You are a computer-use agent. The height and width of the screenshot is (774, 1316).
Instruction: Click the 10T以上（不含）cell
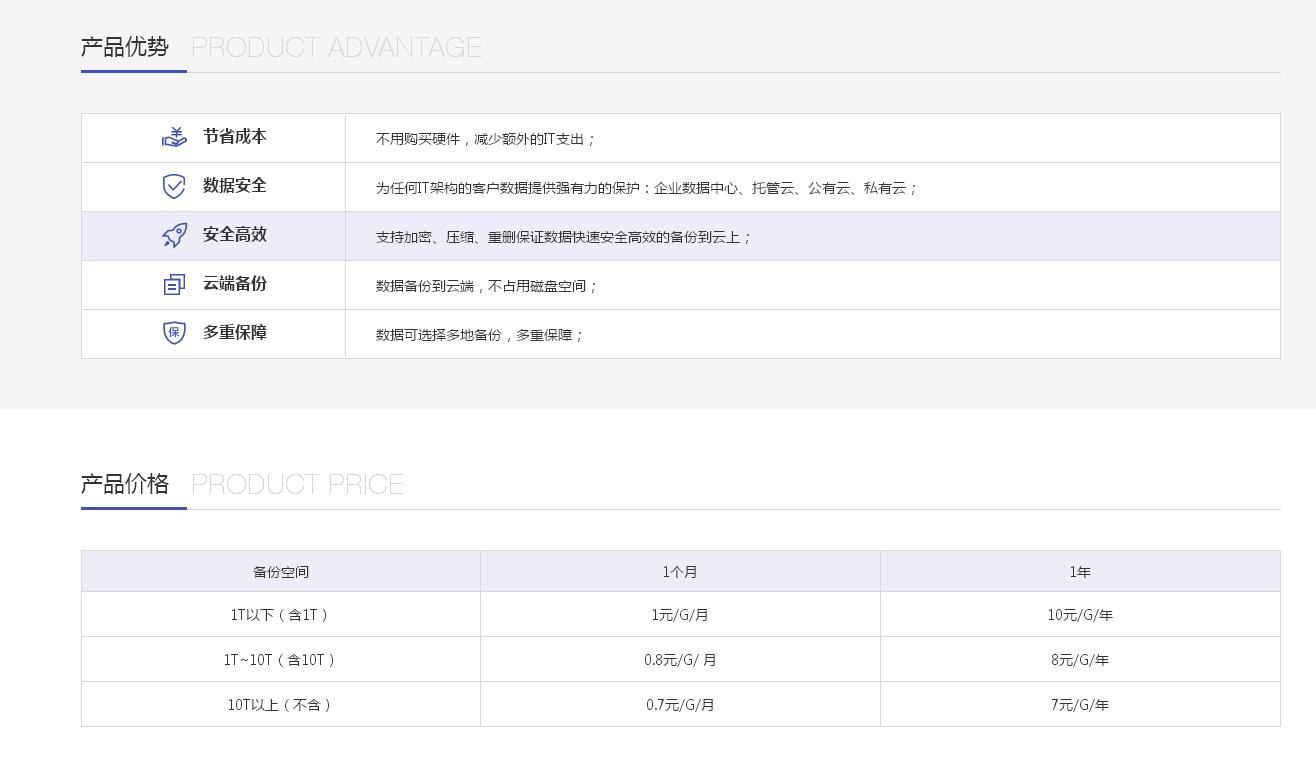point(281,705)
